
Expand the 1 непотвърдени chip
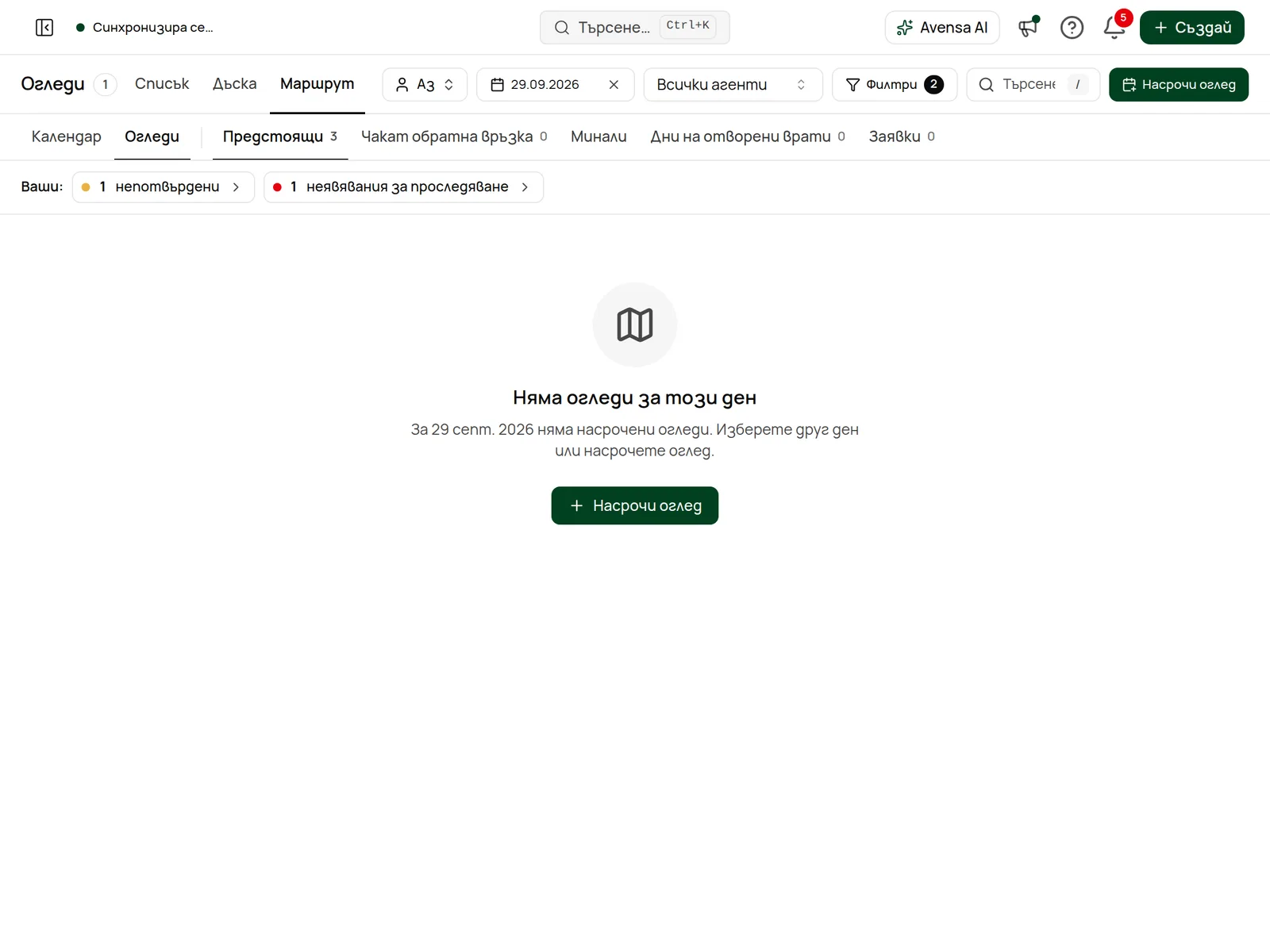[164, 187]
